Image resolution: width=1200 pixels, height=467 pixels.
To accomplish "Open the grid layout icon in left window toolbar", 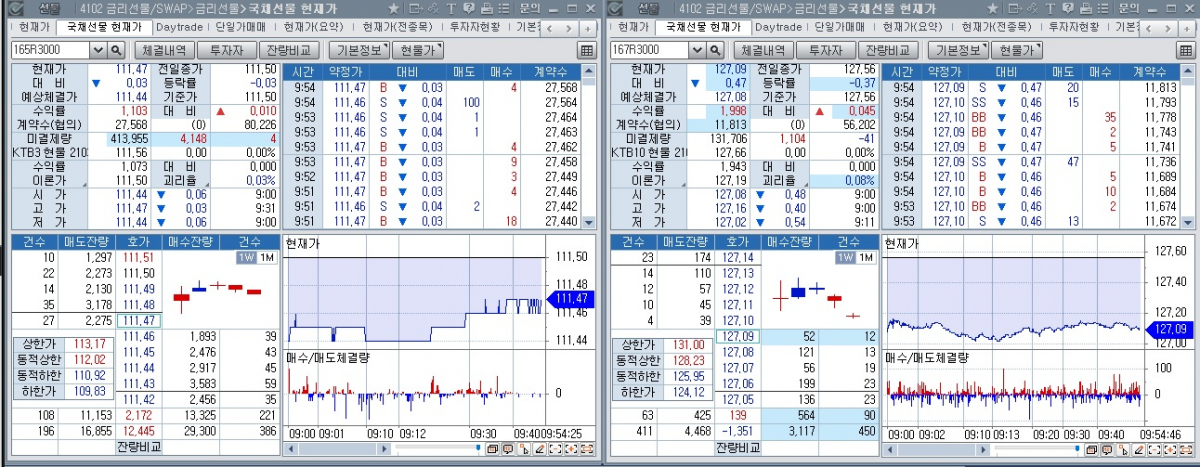I will pos(586,50).
